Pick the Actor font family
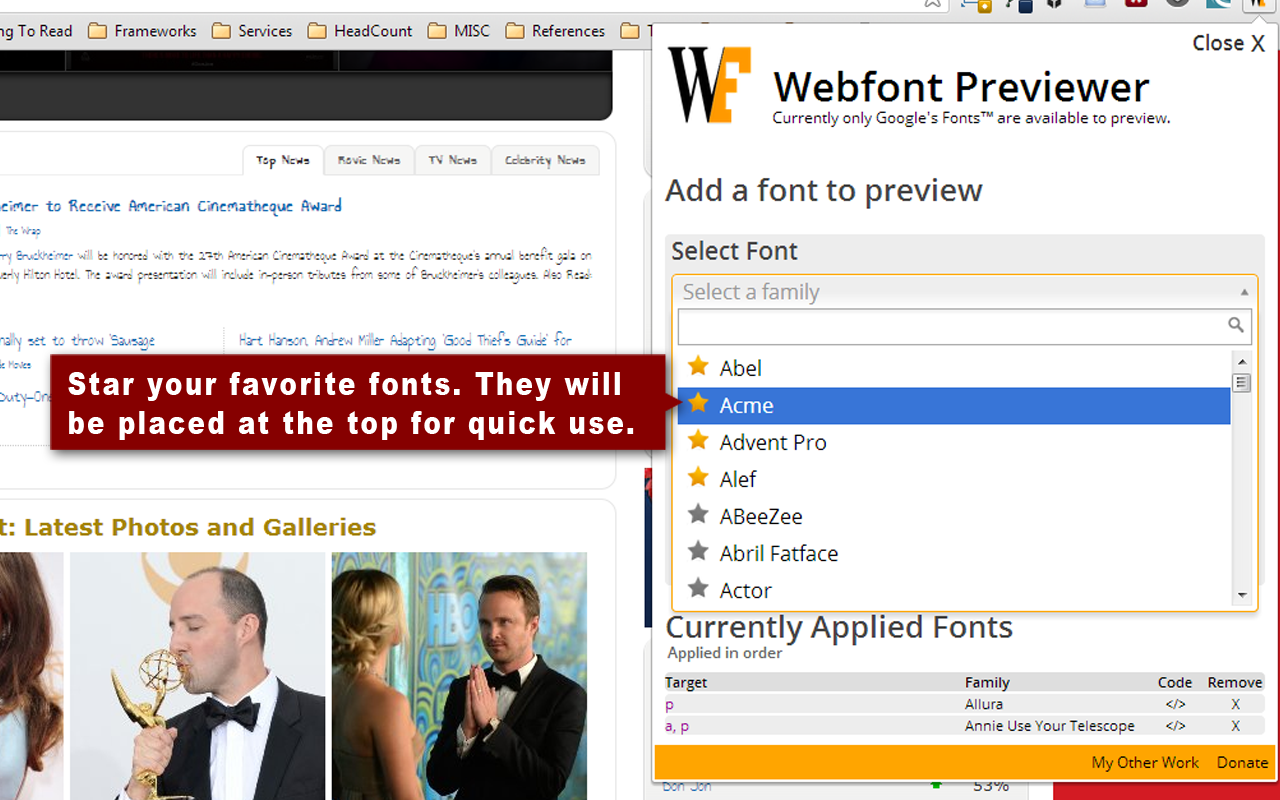The image size is (1280, 800). pos(954,590)
